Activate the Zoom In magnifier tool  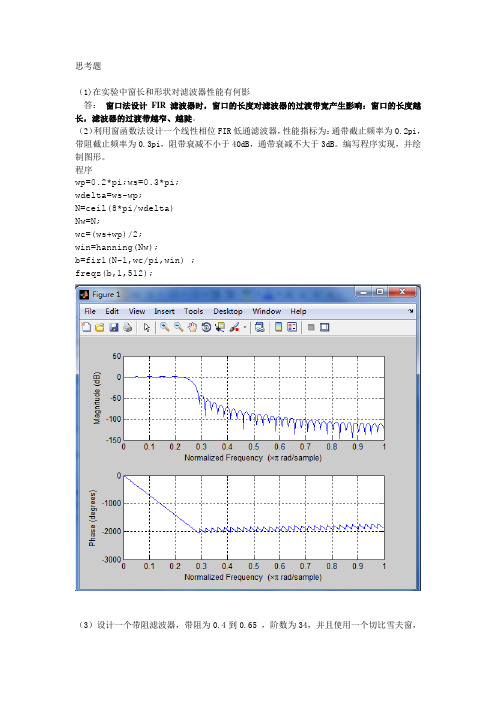[165, 327]
